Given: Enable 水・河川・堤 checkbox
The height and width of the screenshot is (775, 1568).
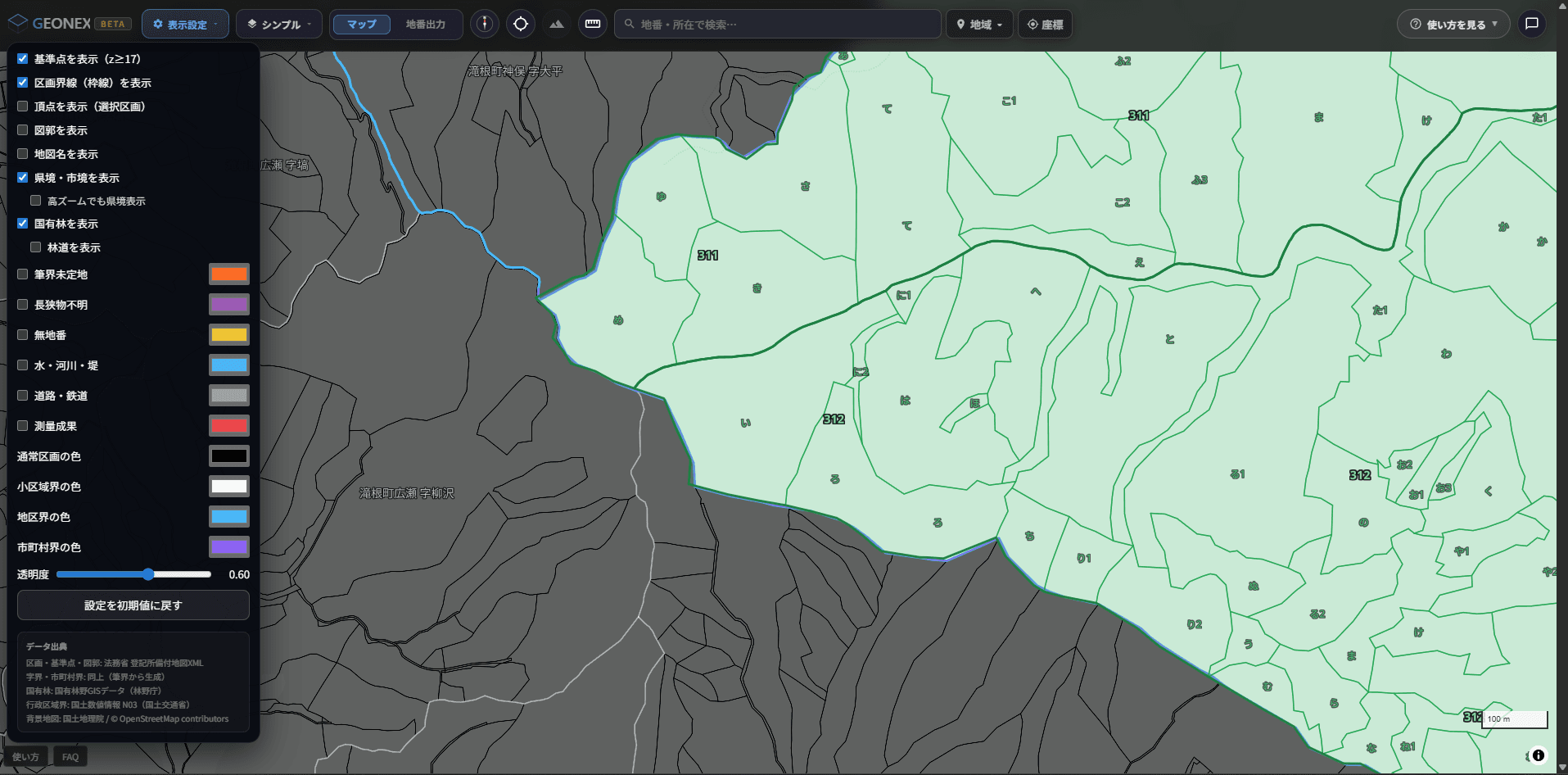Looking at the screenshot, I should click(x=23, y=365).
